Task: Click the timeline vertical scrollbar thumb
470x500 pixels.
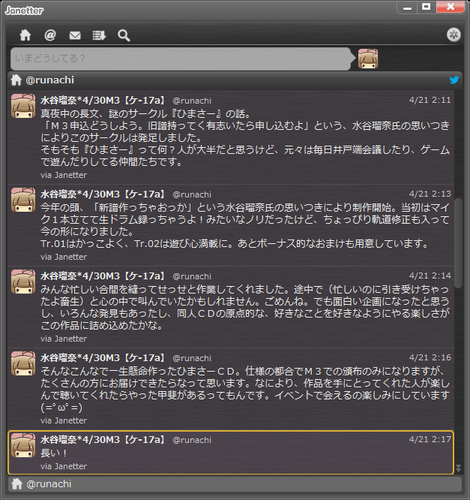Action: coord(459,243)
